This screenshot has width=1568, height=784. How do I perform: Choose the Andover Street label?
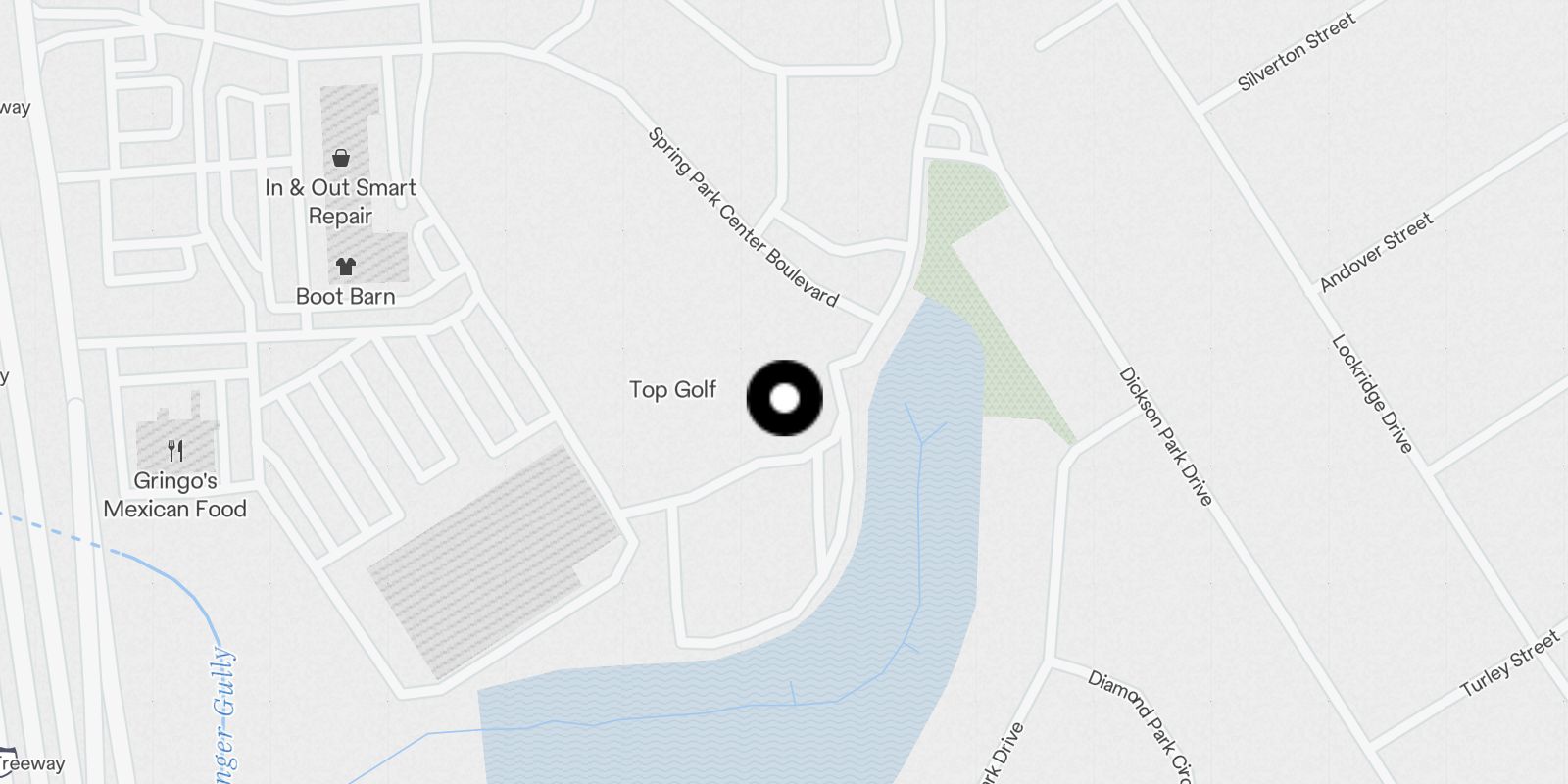click(1376, 252)
